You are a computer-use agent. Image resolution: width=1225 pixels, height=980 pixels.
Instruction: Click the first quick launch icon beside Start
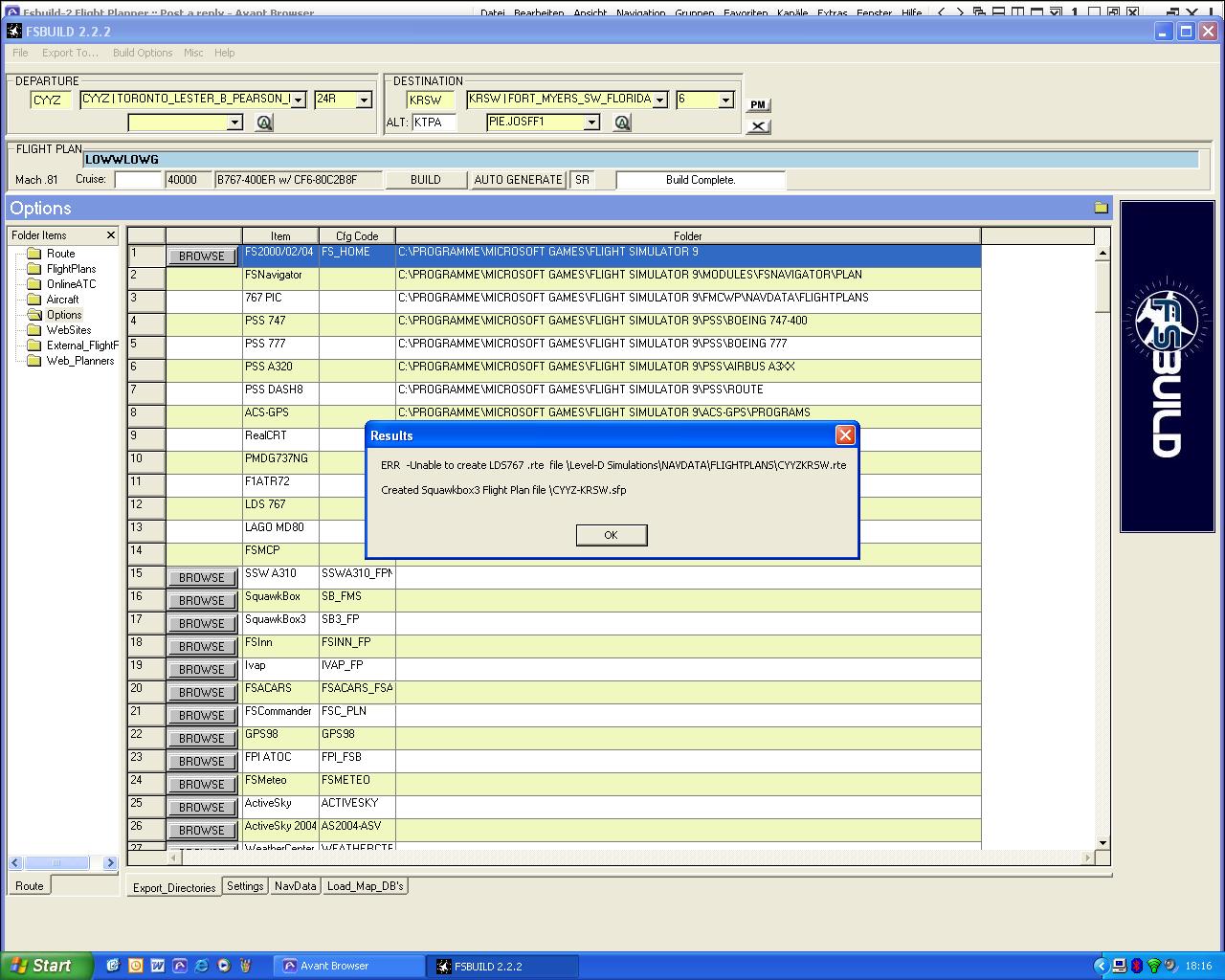click(x=113, y=966)
